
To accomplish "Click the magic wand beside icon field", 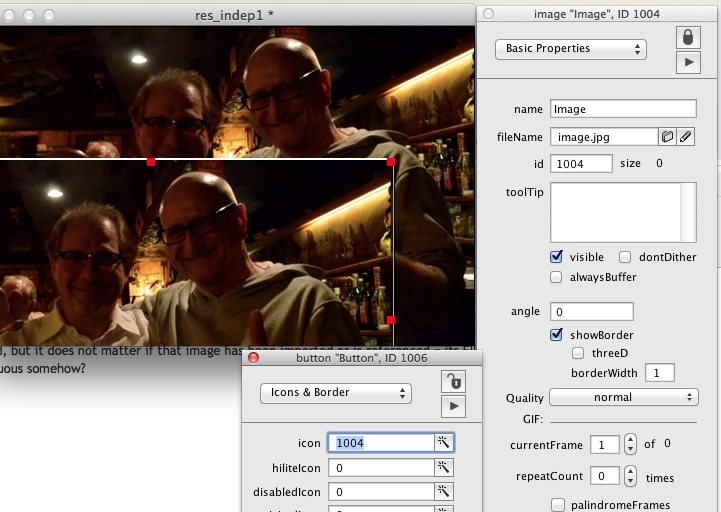I will (x=444, y=442).
